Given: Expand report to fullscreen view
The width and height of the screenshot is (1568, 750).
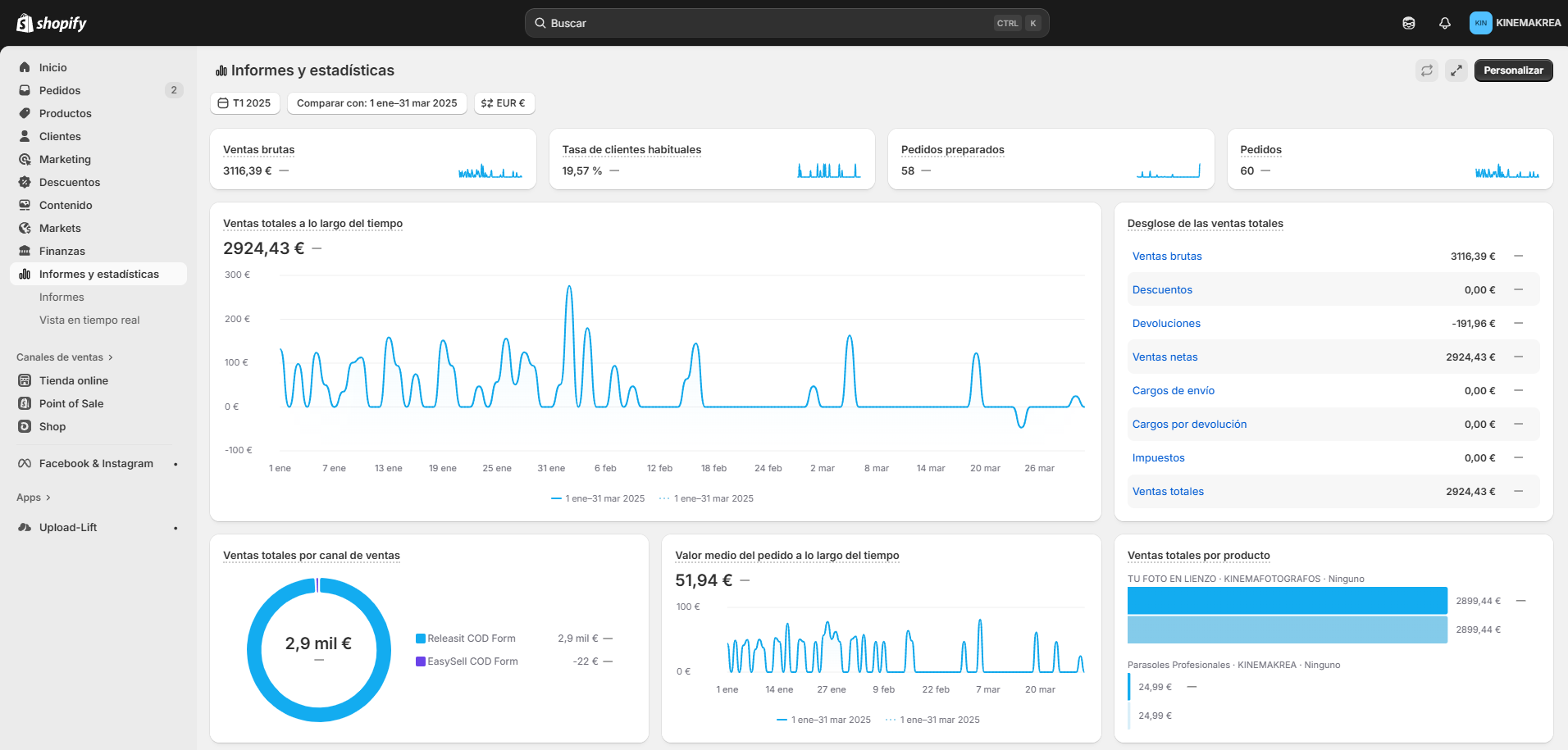Looking at the screenshot, I should (x=1456, y=70).
